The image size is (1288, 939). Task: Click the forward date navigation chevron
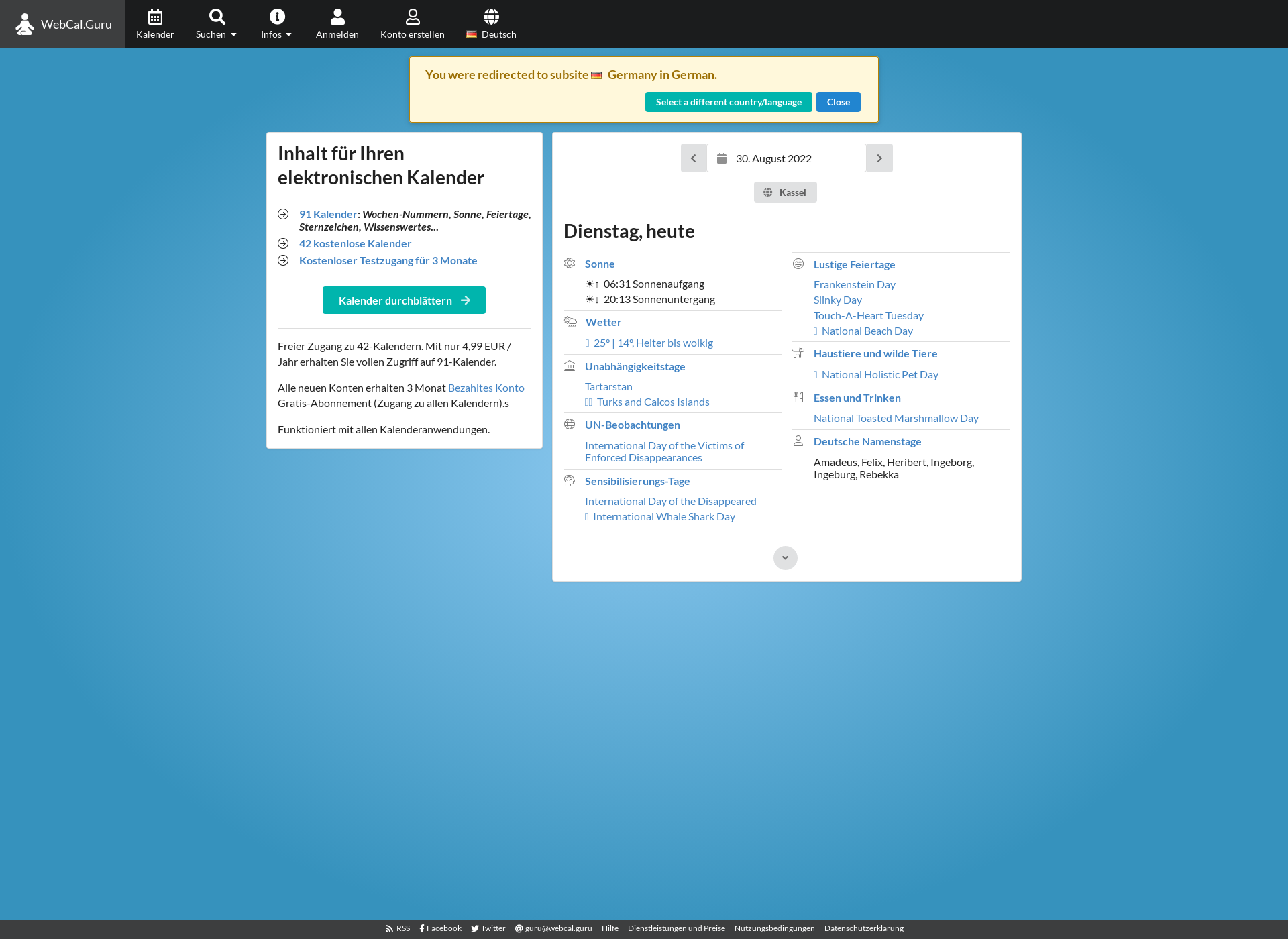(880, 157)
